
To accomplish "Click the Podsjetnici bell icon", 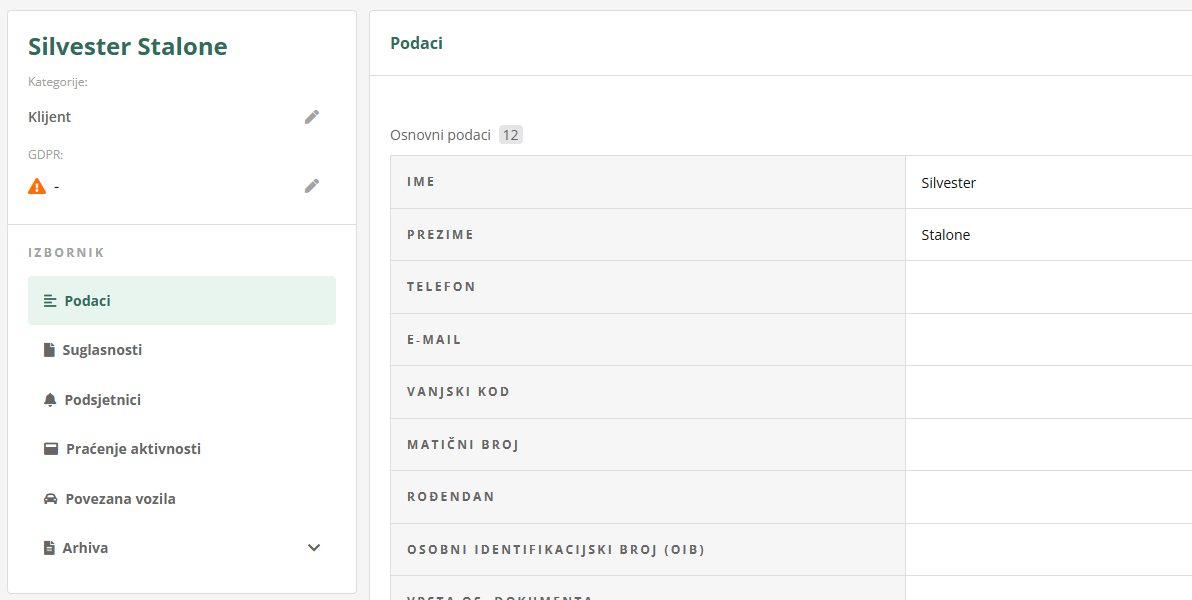I will click(x=50, y=400).
